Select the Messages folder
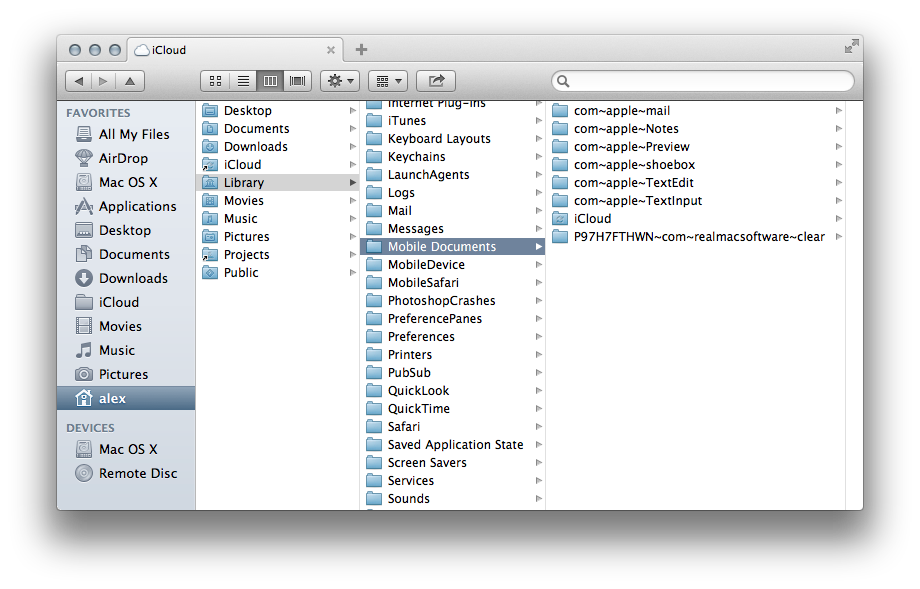920x589 pixels. pyautogui.click(x=452, y=229)
